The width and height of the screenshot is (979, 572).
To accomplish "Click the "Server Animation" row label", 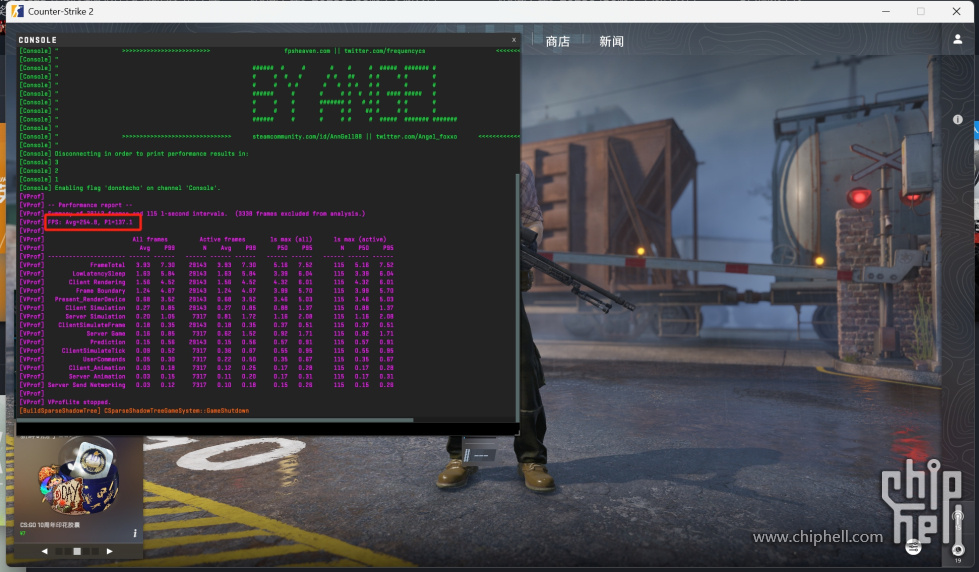I will [x=97, y=377].
